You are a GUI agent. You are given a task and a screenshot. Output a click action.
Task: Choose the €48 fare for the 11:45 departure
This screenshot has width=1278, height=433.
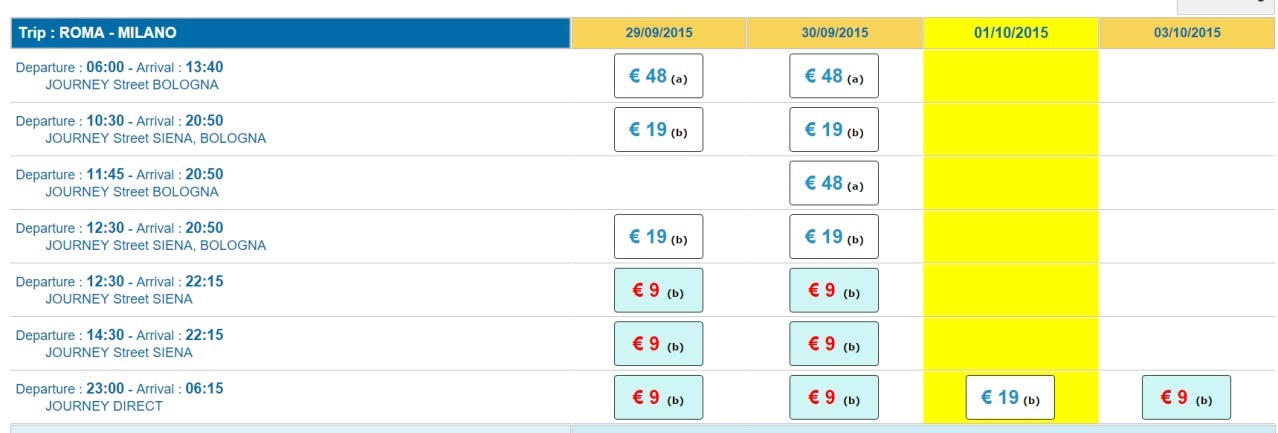(x=834, y=184)
